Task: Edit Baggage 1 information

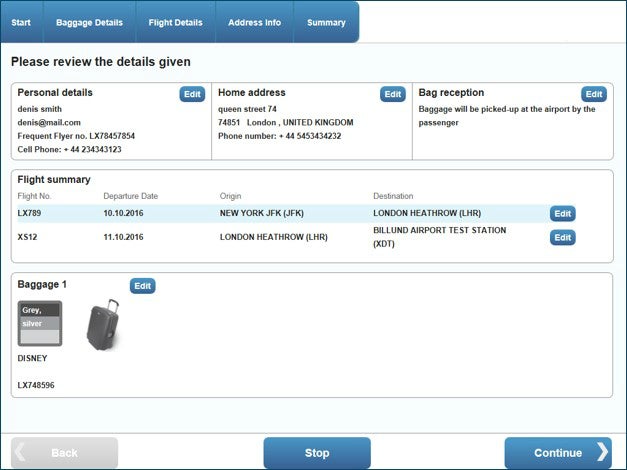Action: [143, 286]
